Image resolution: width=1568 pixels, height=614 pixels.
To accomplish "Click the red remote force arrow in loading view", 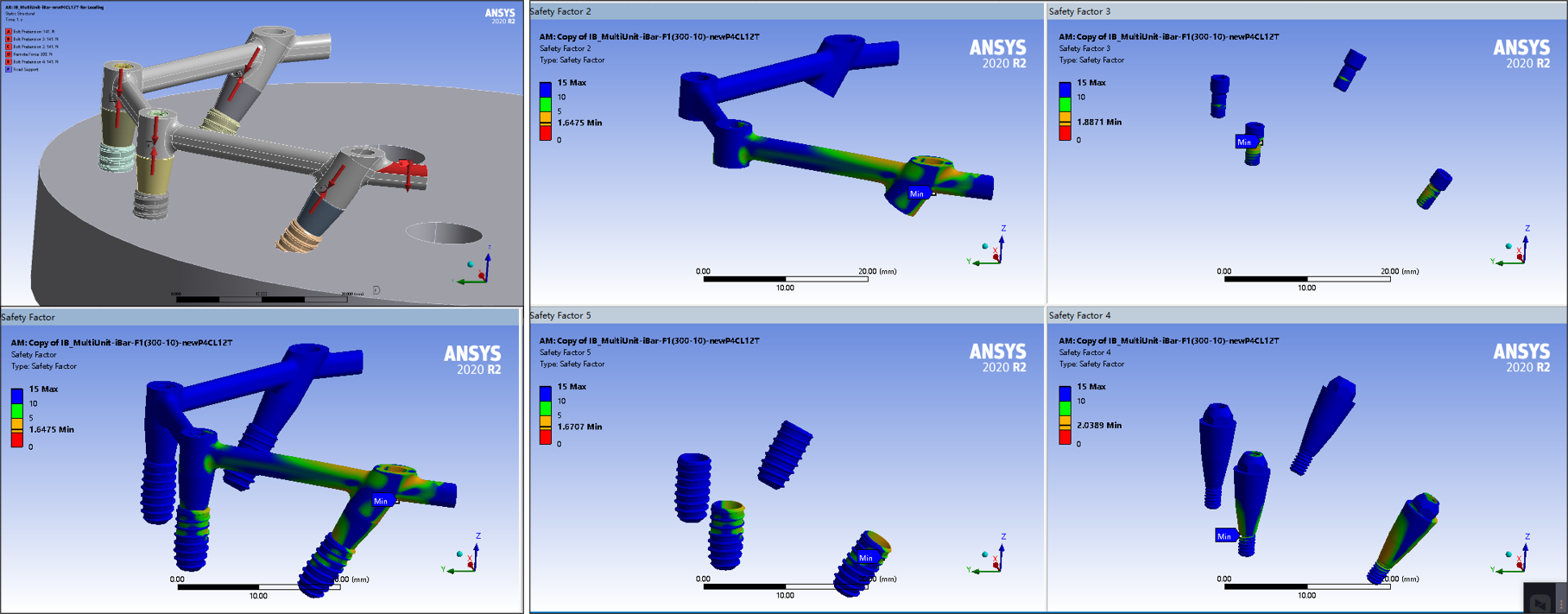I will point(408,178).
